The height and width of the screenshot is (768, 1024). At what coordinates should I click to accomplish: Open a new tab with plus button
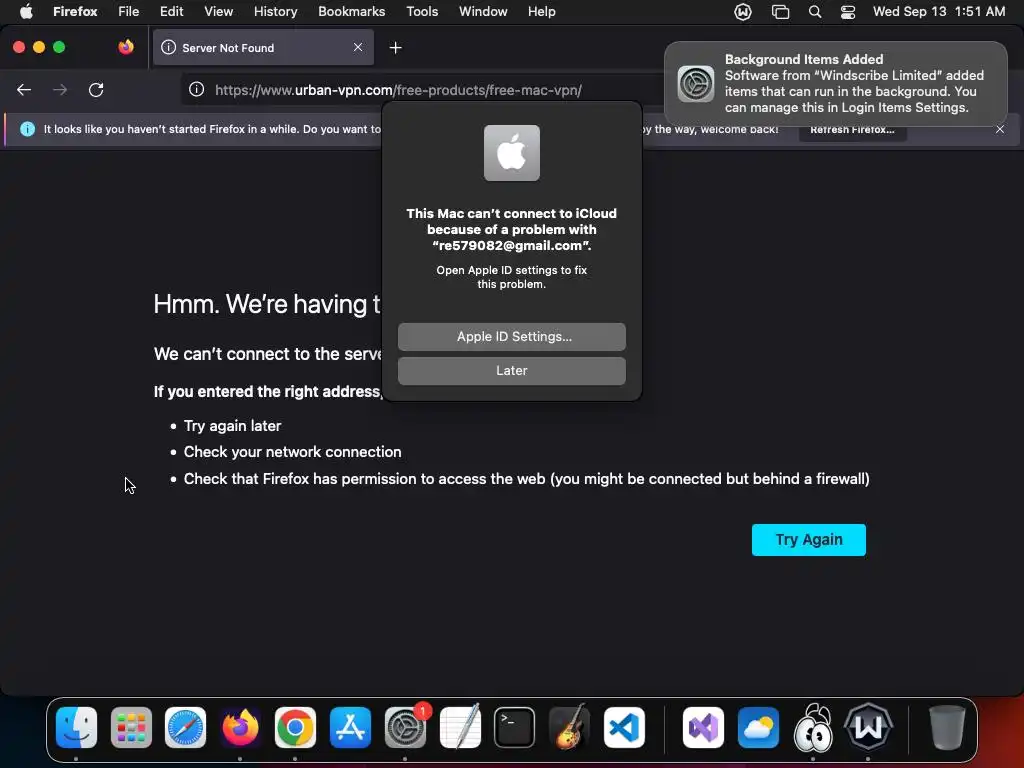pyautogui.click(x=395, y=48)
